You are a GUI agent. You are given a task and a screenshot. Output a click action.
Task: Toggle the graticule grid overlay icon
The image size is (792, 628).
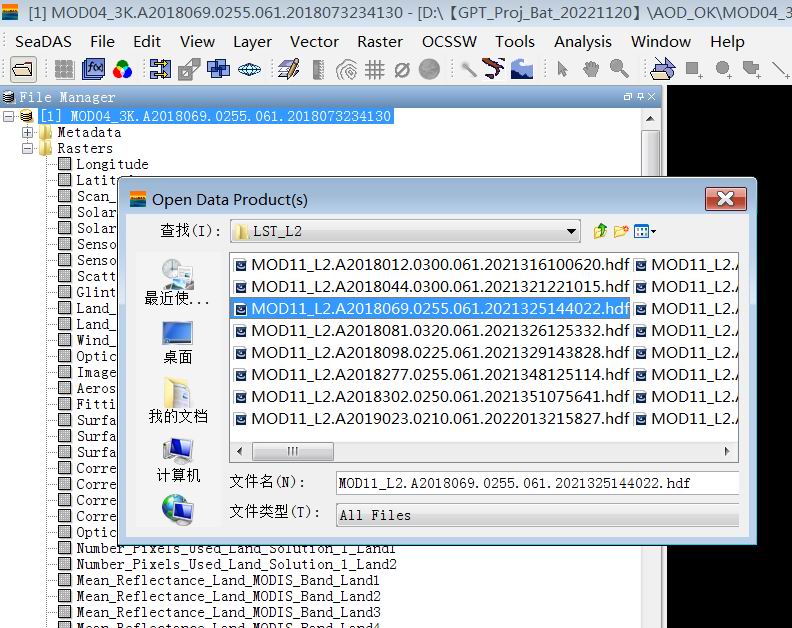click(x=375, y=69)
